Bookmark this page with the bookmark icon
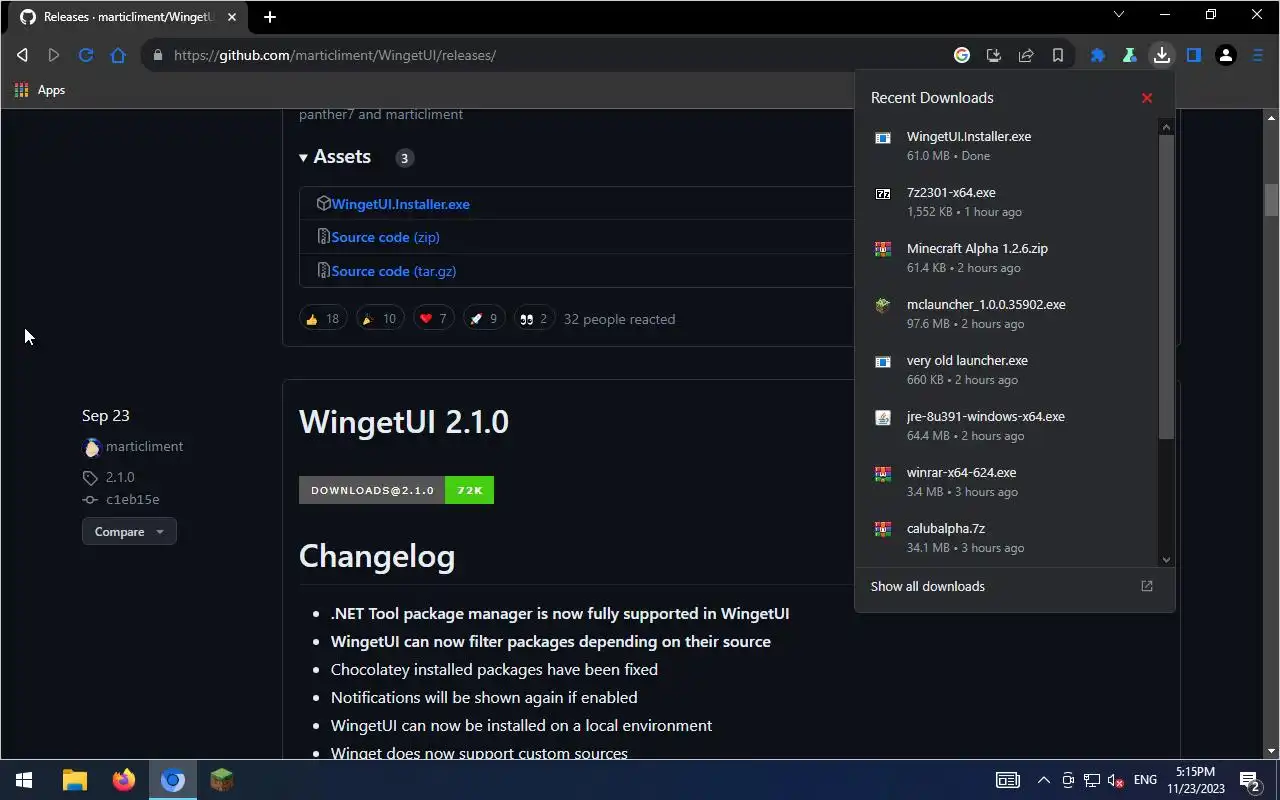Screen dimensions: 1280x800 click(1058, 55)
